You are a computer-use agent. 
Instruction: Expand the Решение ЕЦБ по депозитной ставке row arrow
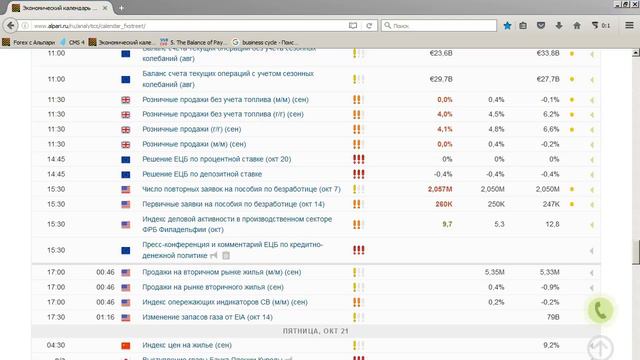point(591,175)
